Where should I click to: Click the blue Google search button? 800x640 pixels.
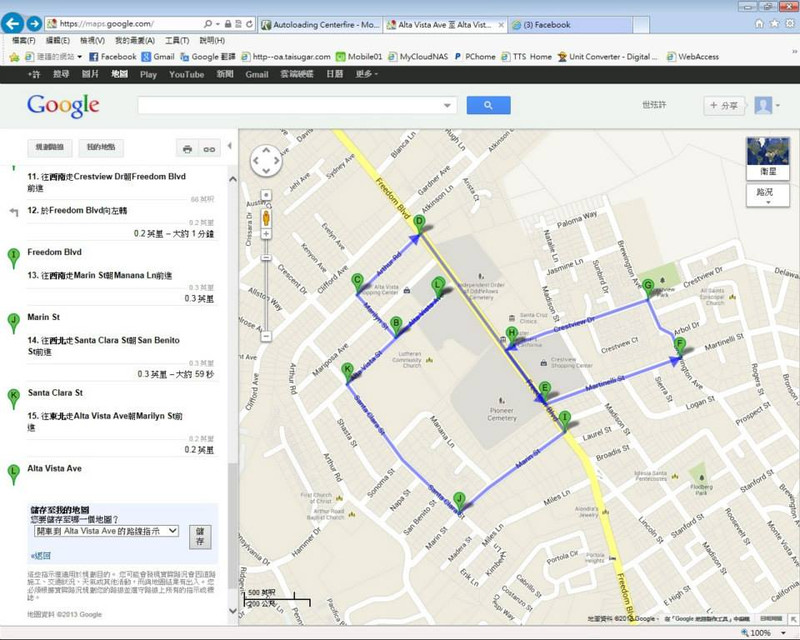[x=488, y=105]
